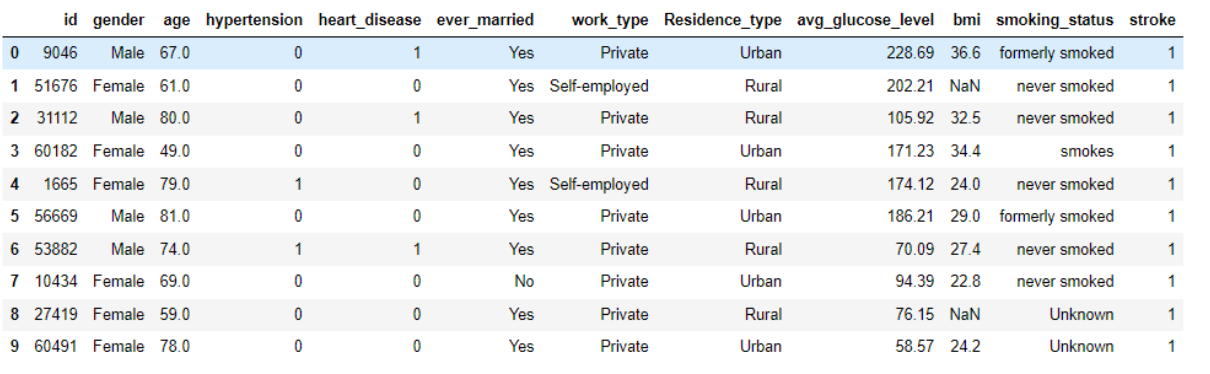Screen dimensions: 1210x374
Task: Click id value 51676
Action: (x=55, y=86)
